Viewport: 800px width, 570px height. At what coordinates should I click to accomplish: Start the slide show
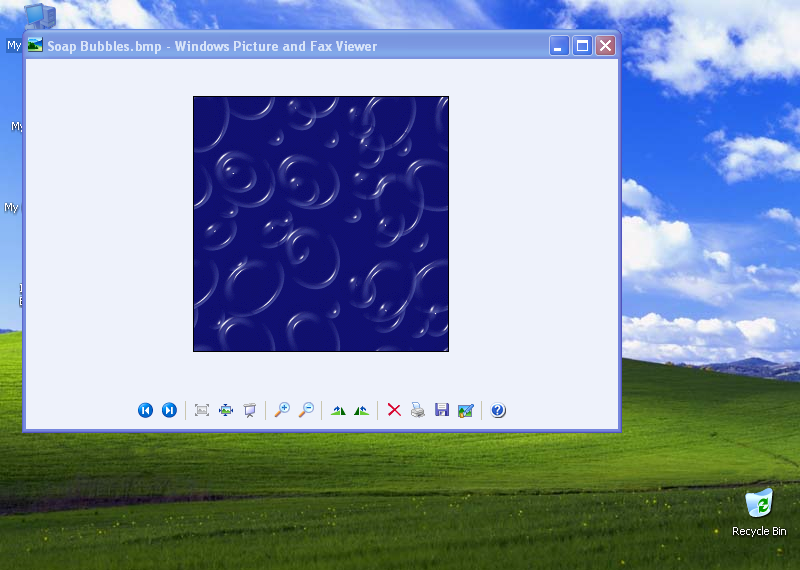click(x=249, y=410)
